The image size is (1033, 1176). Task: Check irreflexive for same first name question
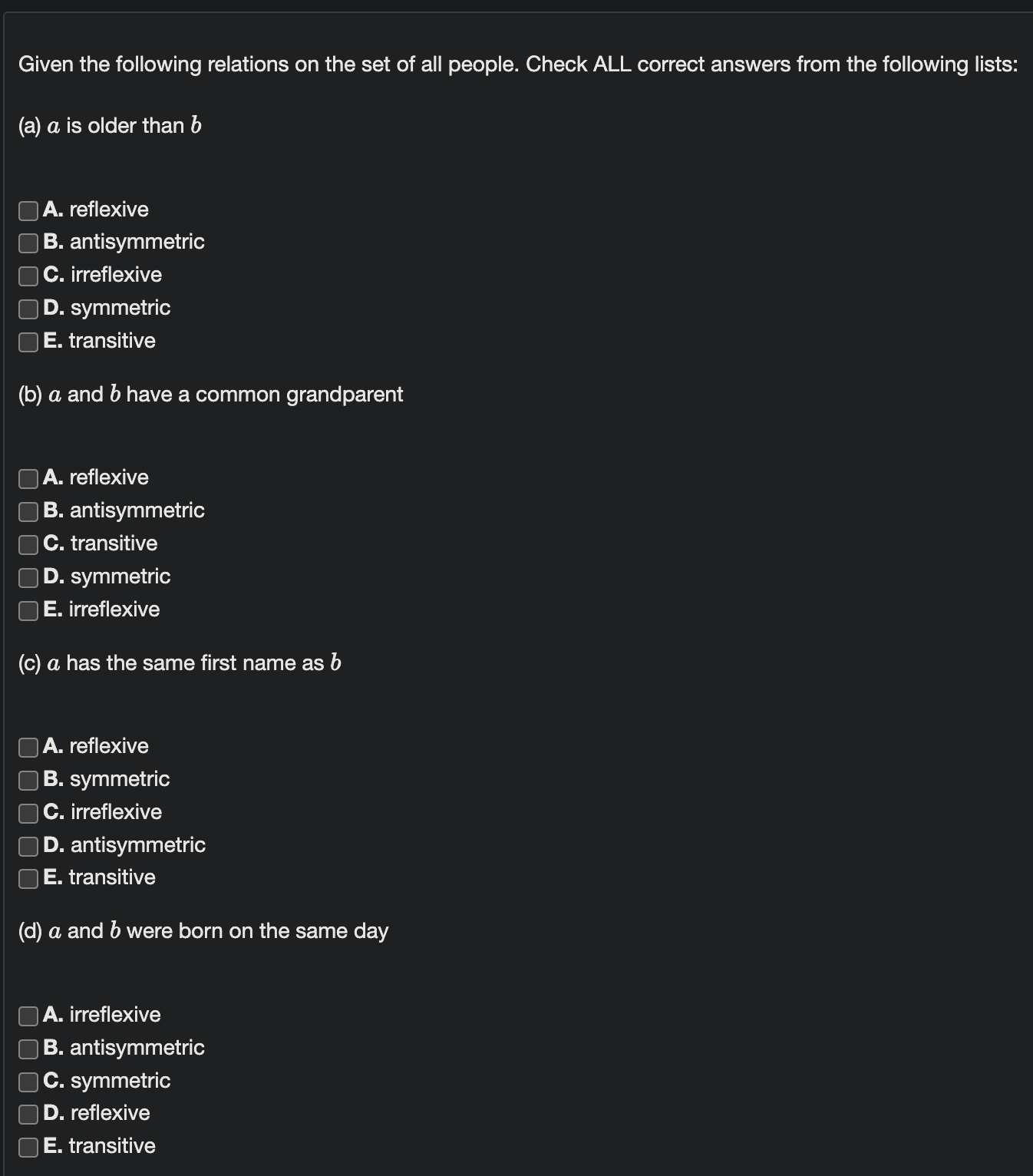click(27, 814)
